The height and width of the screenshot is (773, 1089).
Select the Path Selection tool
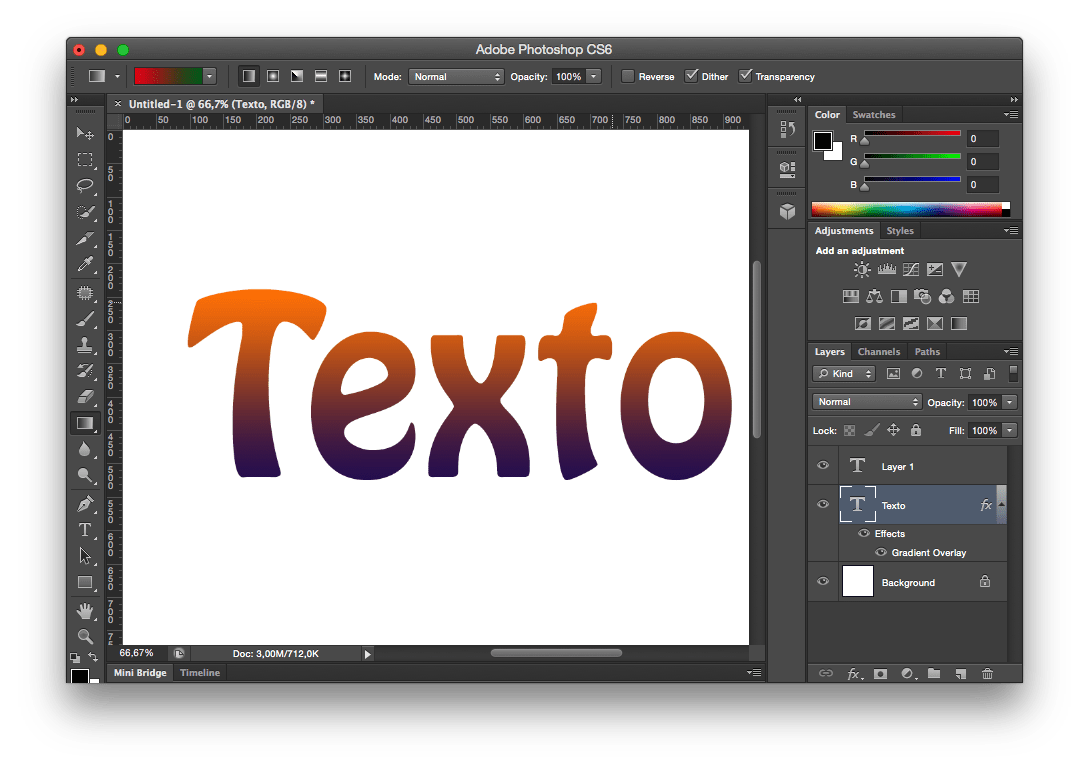click(85, 556)
